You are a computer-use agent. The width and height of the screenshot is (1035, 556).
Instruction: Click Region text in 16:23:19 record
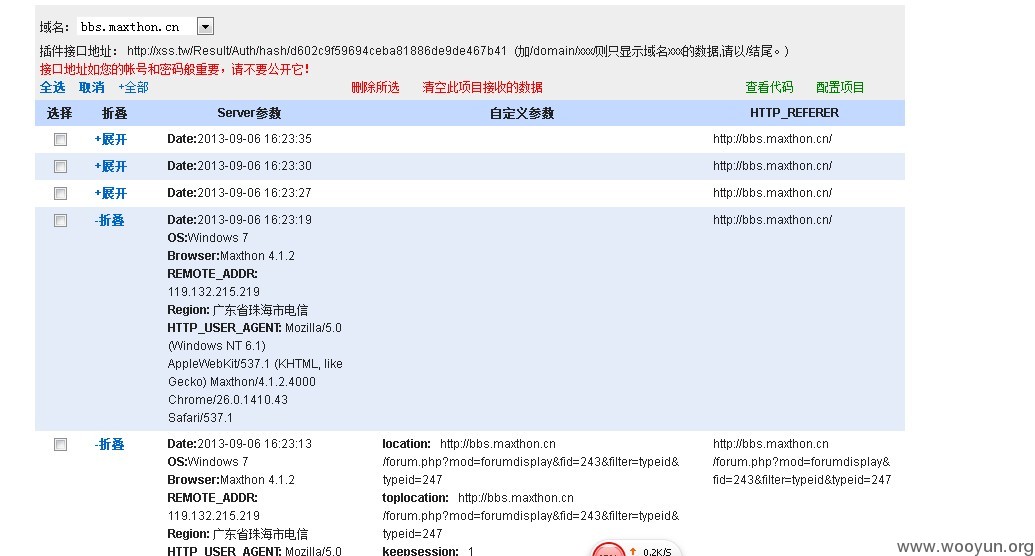pyautogui.click(x=238, y=310)
